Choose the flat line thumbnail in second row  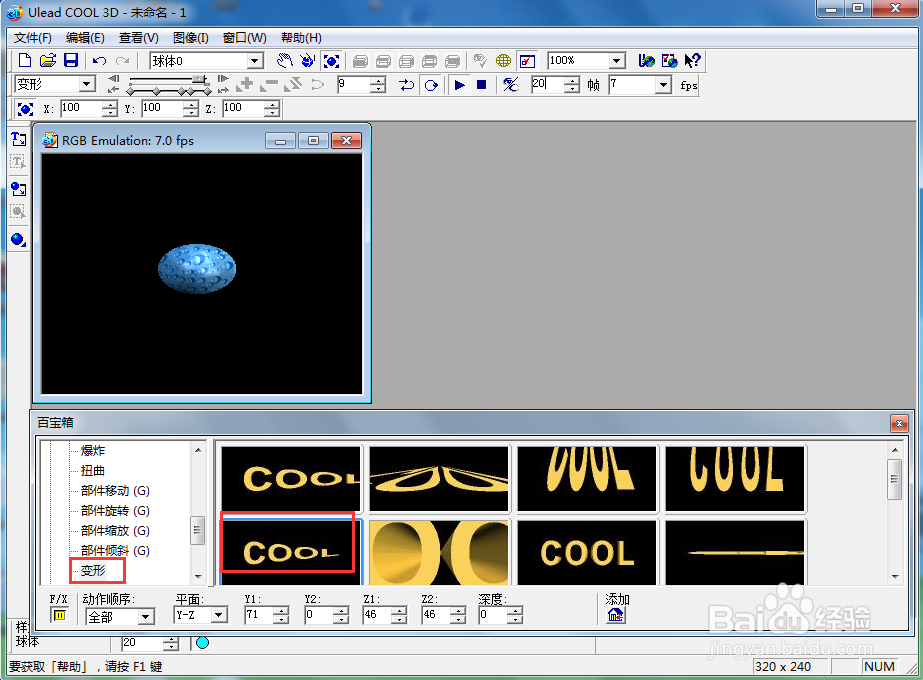pos(735,552)
